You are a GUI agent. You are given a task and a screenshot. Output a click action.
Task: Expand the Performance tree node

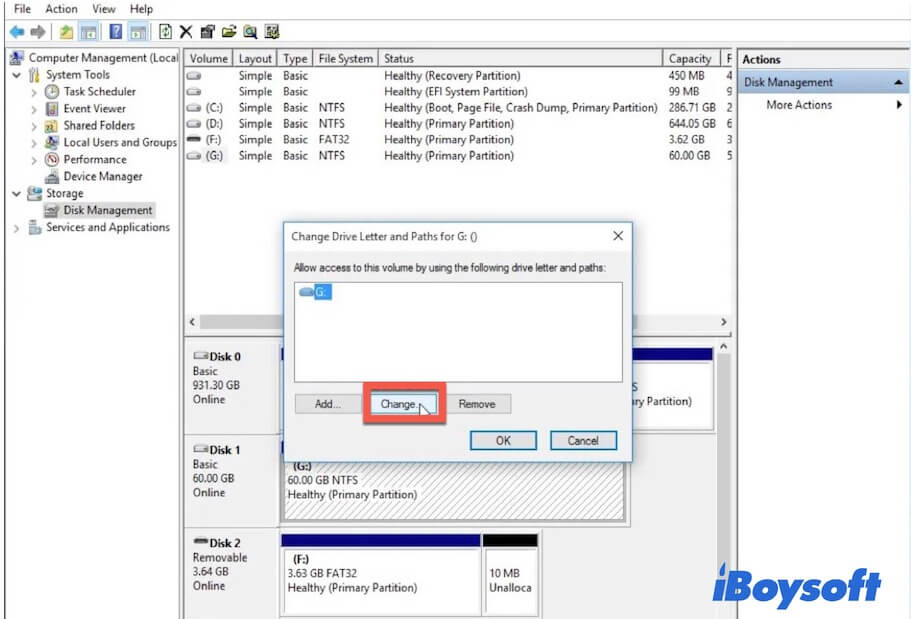34,160
